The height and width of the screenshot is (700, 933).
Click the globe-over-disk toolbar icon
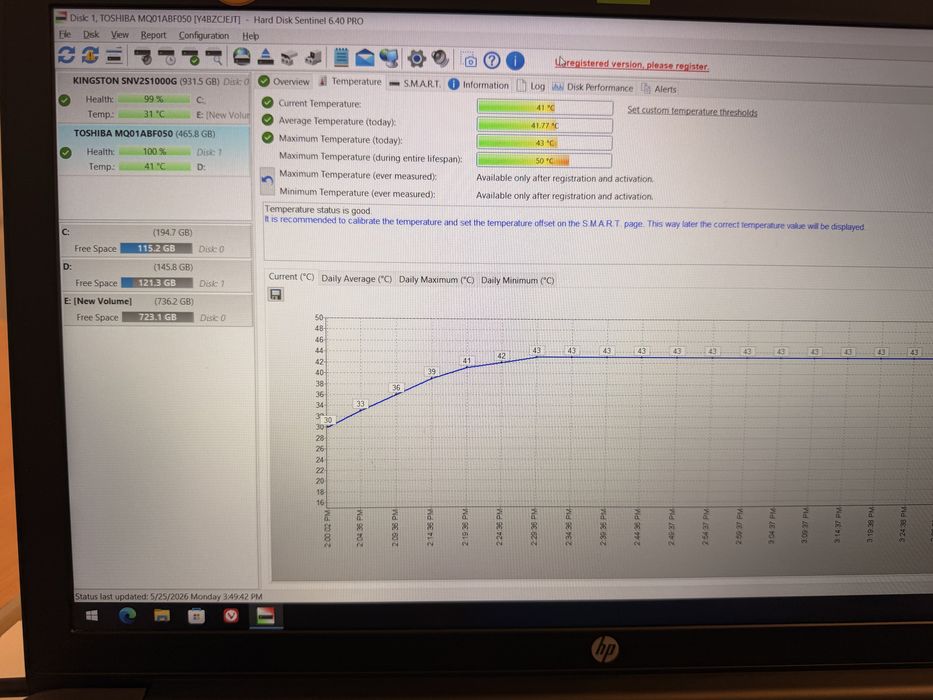(x=242, y=57)
